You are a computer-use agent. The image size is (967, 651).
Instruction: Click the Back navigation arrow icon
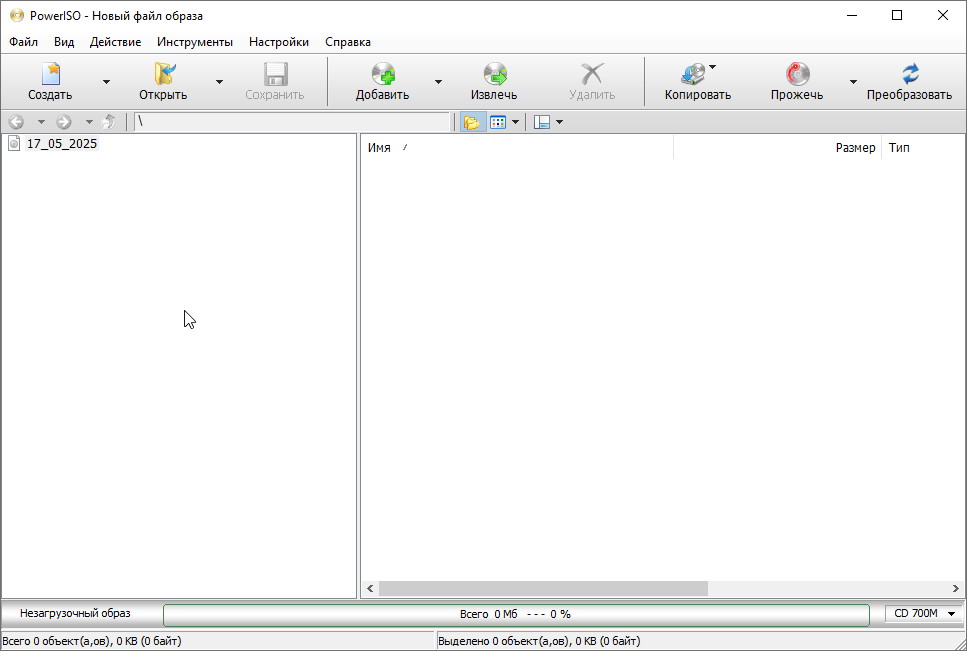tap(17, 122)
